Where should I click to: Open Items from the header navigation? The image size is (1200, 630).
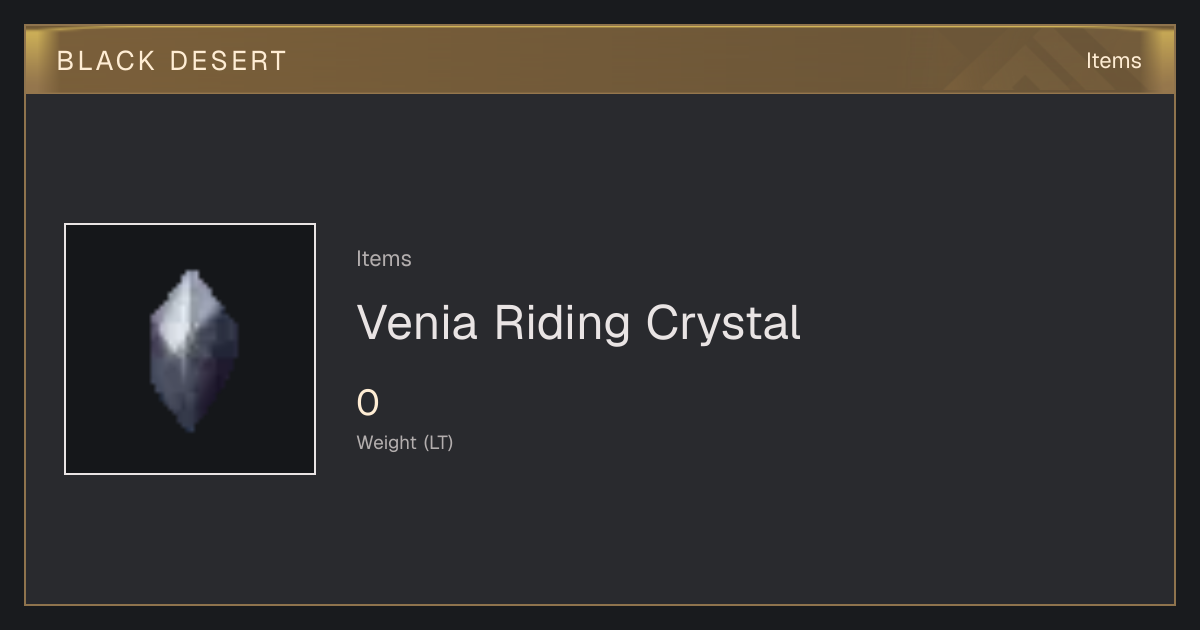[x=1113, y=60]
